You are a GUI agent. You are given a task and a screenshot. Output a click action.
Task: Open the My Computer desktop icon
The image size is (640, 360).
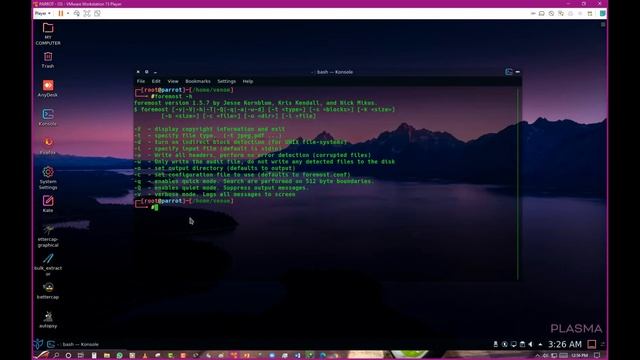tap(48, 33)
